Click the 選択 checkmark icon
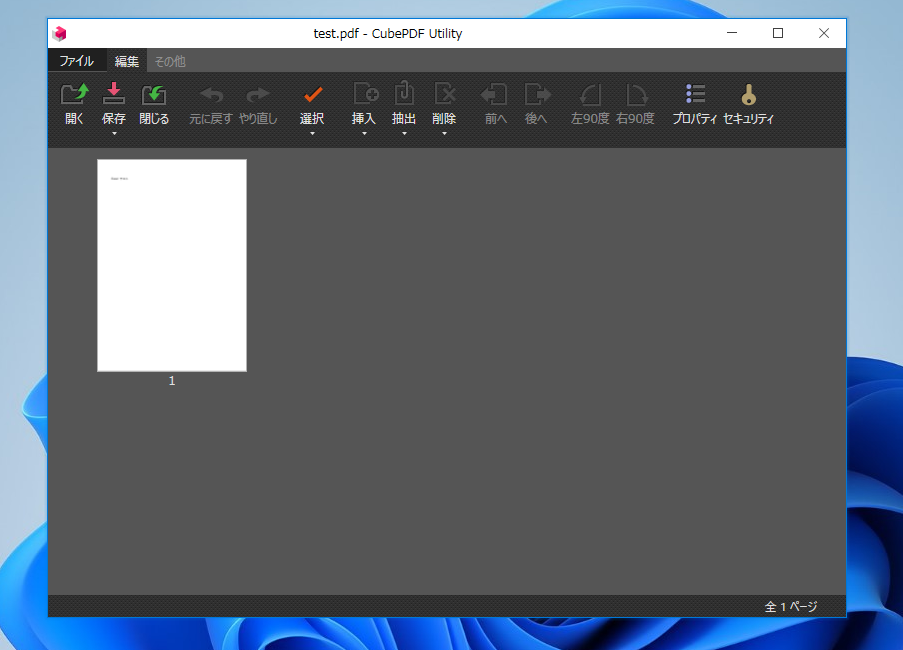Screen dimensions: 903x650 coord(312,95)
